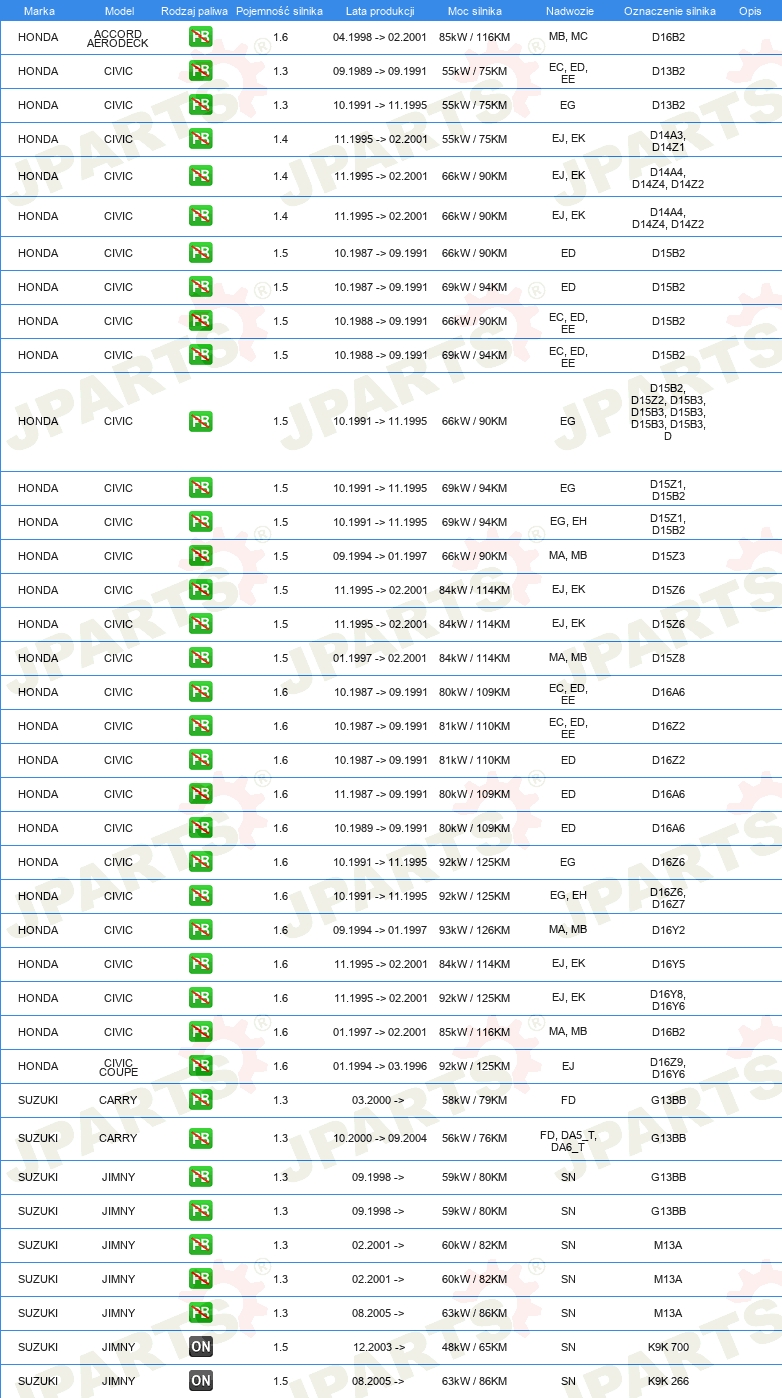Click the engine code D16Y5
Viewport: 782px width, 1398px height.
coord(668,964)
